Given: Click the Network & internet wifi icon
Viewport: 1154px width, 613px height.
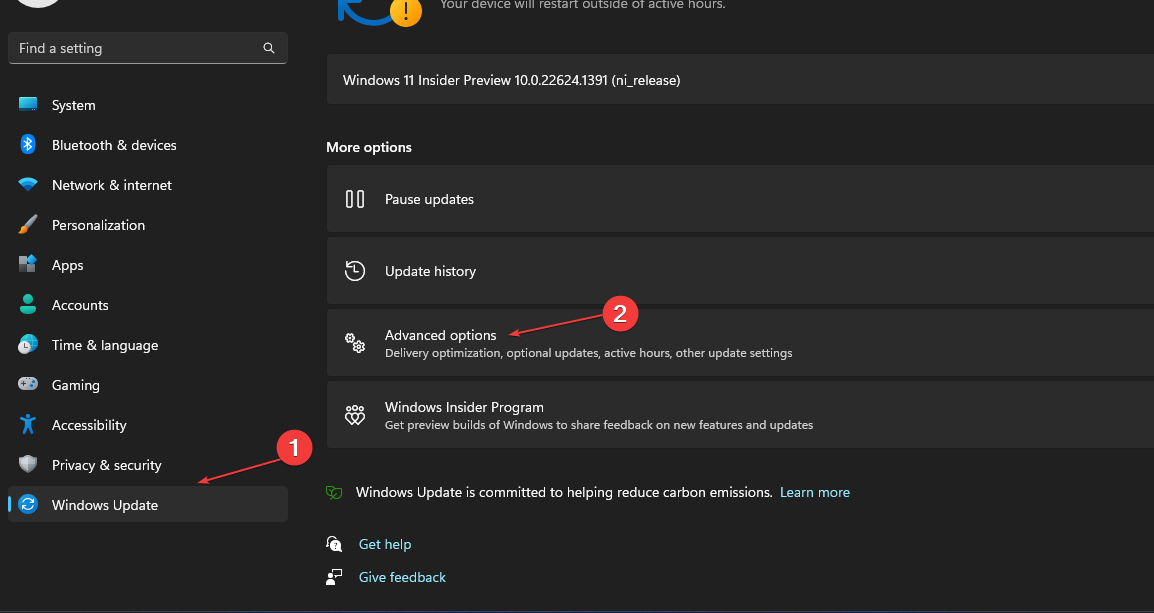Looking at the screenshot, I should click(28, 185).
